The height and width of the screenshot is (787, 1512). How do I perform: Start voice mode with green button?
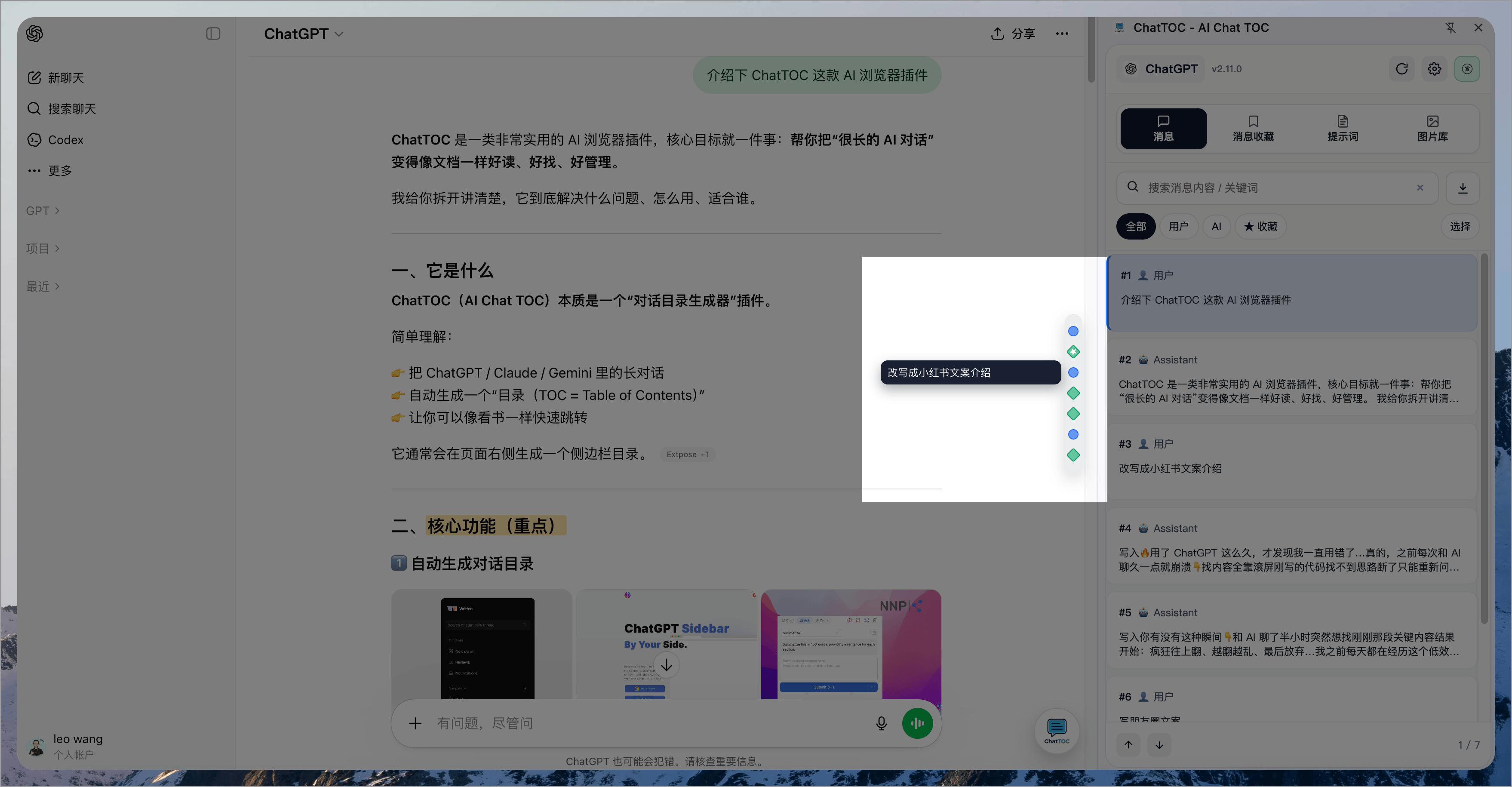tap(917, 723)
